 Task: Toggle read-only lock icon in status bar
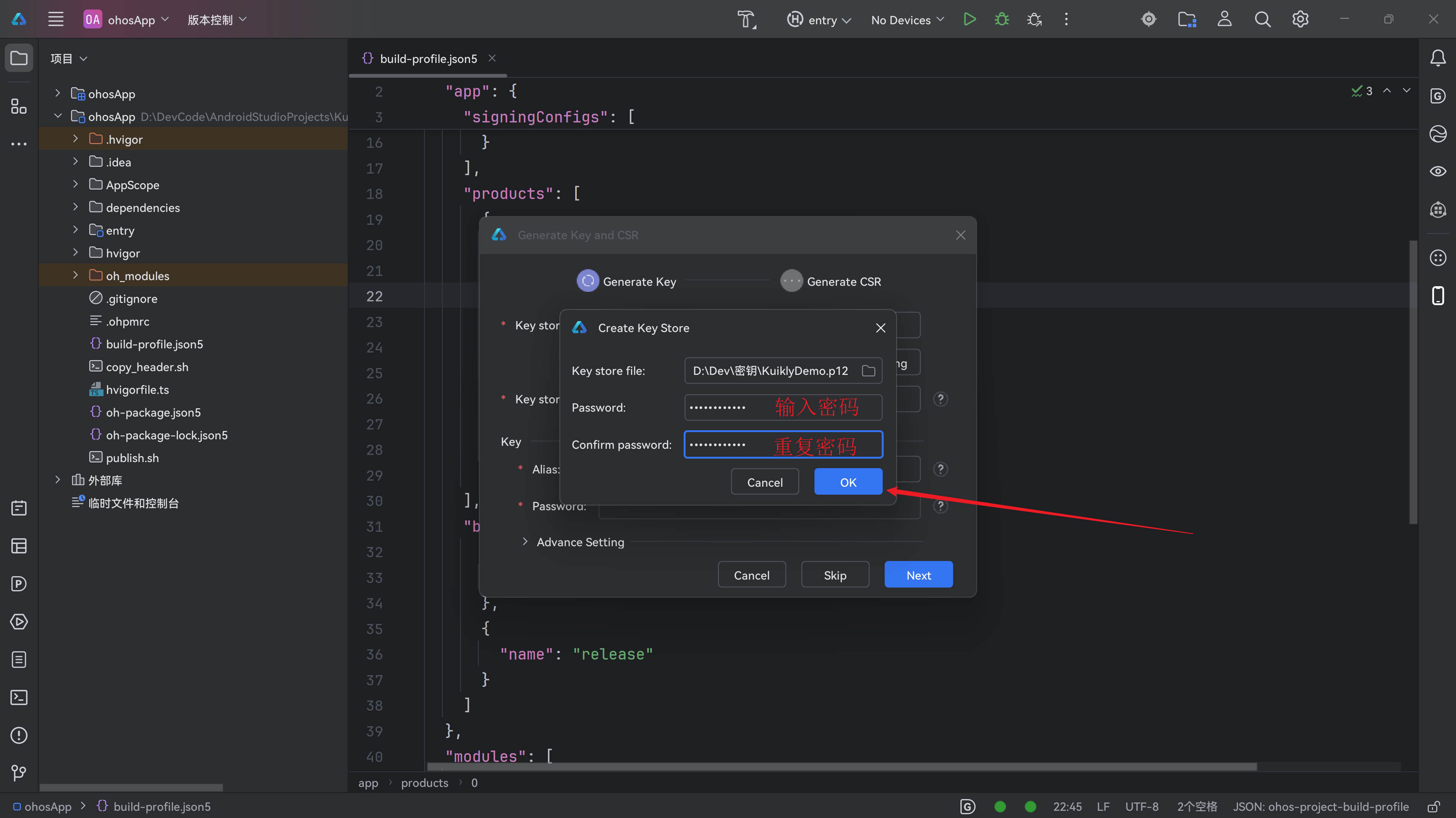[1433, 807]
